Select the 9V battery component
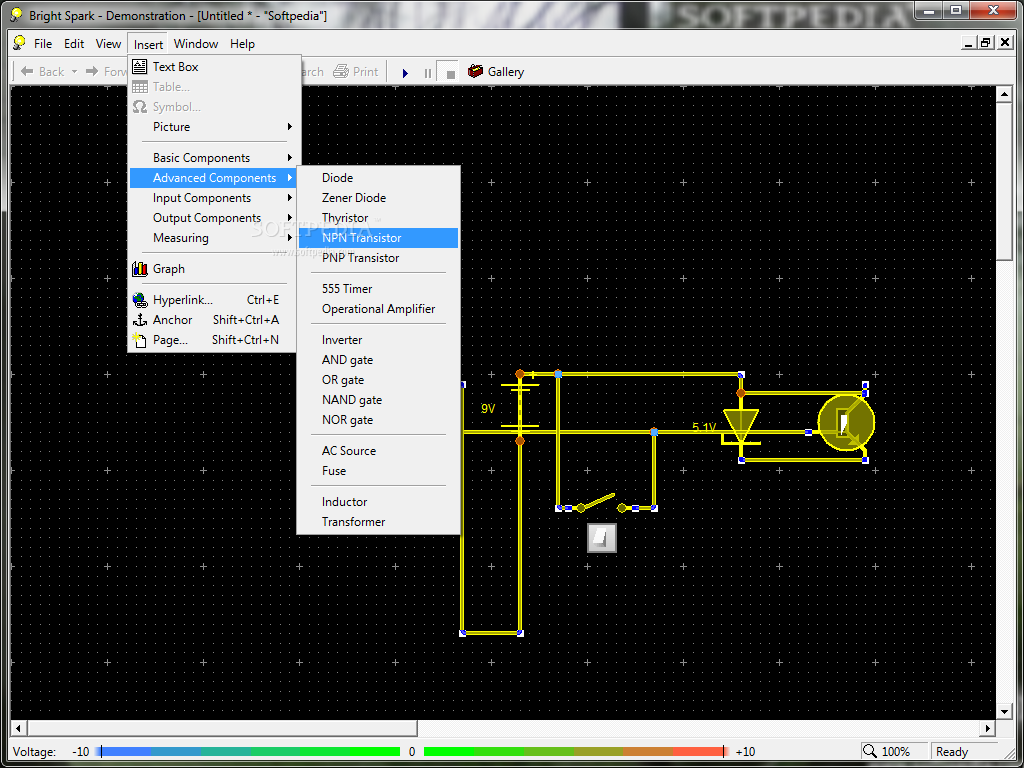 (x=520, y=407)
